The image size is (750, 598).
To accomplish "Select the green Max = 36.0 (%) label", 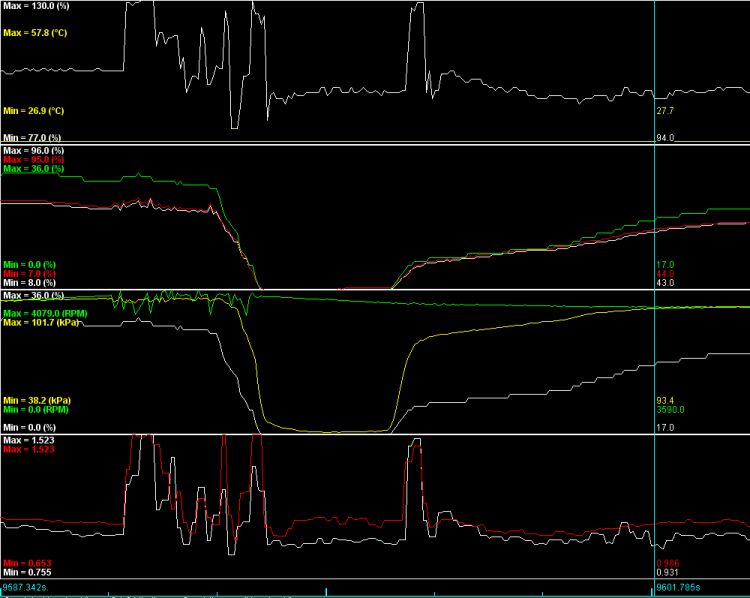I will click(x=33, y=169).
